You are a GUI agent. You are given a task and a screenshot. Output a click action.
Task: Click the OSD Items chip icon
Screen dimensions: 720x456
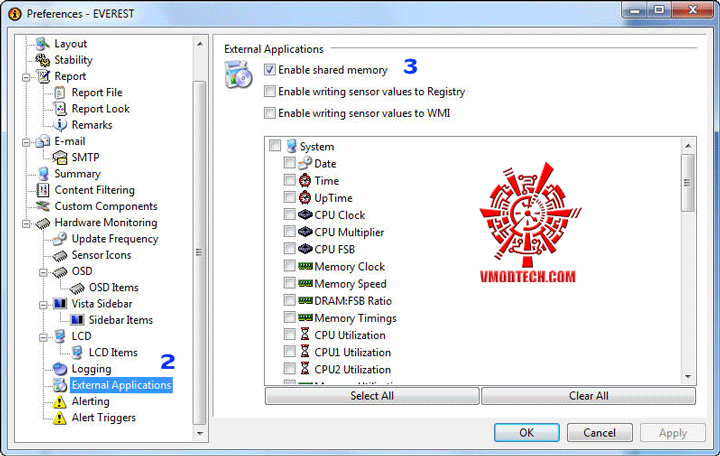coord(77,288)
